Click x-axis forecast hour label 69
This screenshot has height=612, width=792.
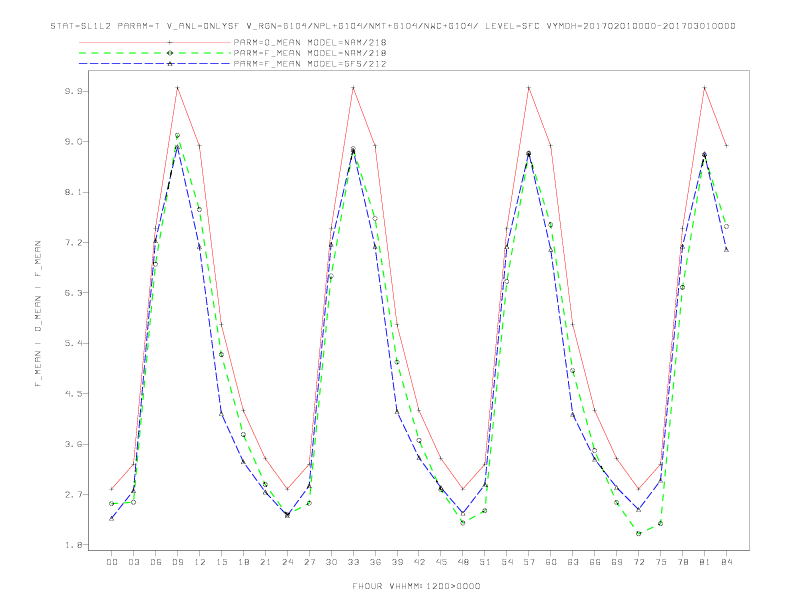click(617, 562)
